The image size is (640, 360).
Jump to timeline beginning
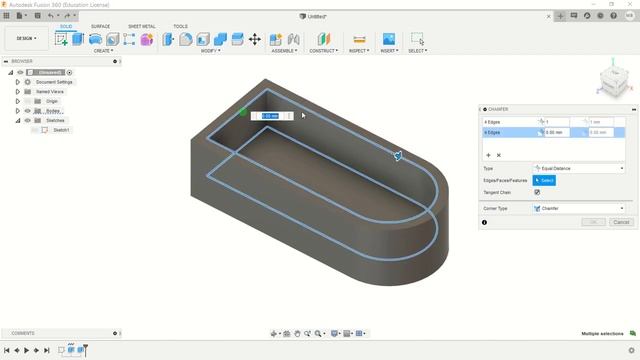pos(7,350)
